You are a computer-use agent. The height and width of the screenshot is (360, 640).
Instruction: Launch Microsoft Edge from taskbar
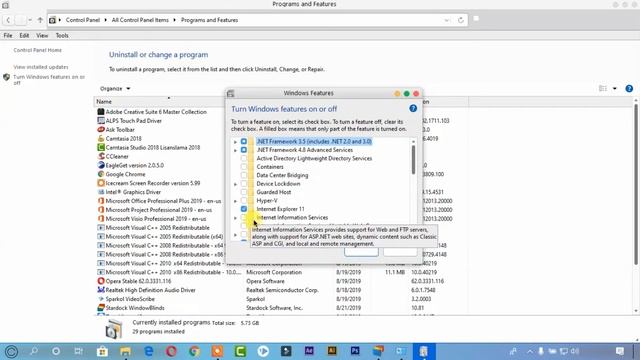pos(149,351)
